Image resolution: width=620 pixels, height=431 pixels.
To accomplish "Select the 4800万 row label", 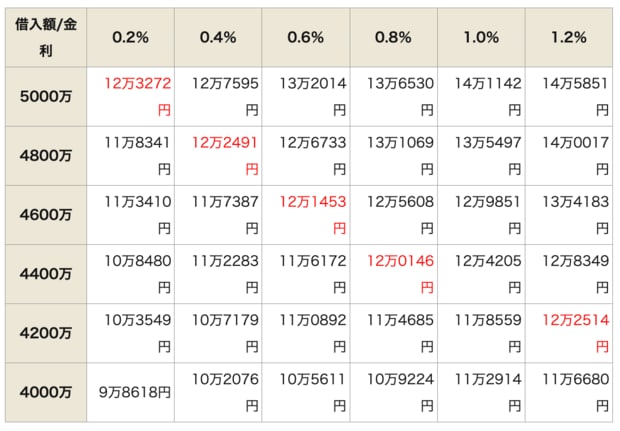I will point(46,156).
